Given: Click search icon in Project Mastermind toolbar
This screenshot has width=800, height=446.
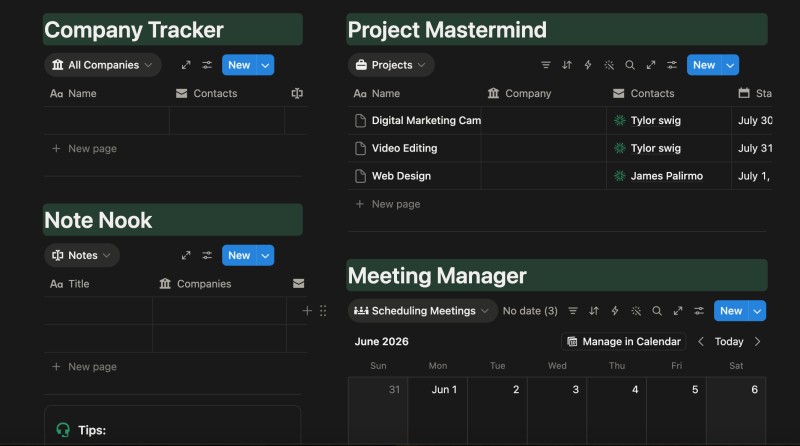Looking at the screenshot, I should click(x=630, y=65).
